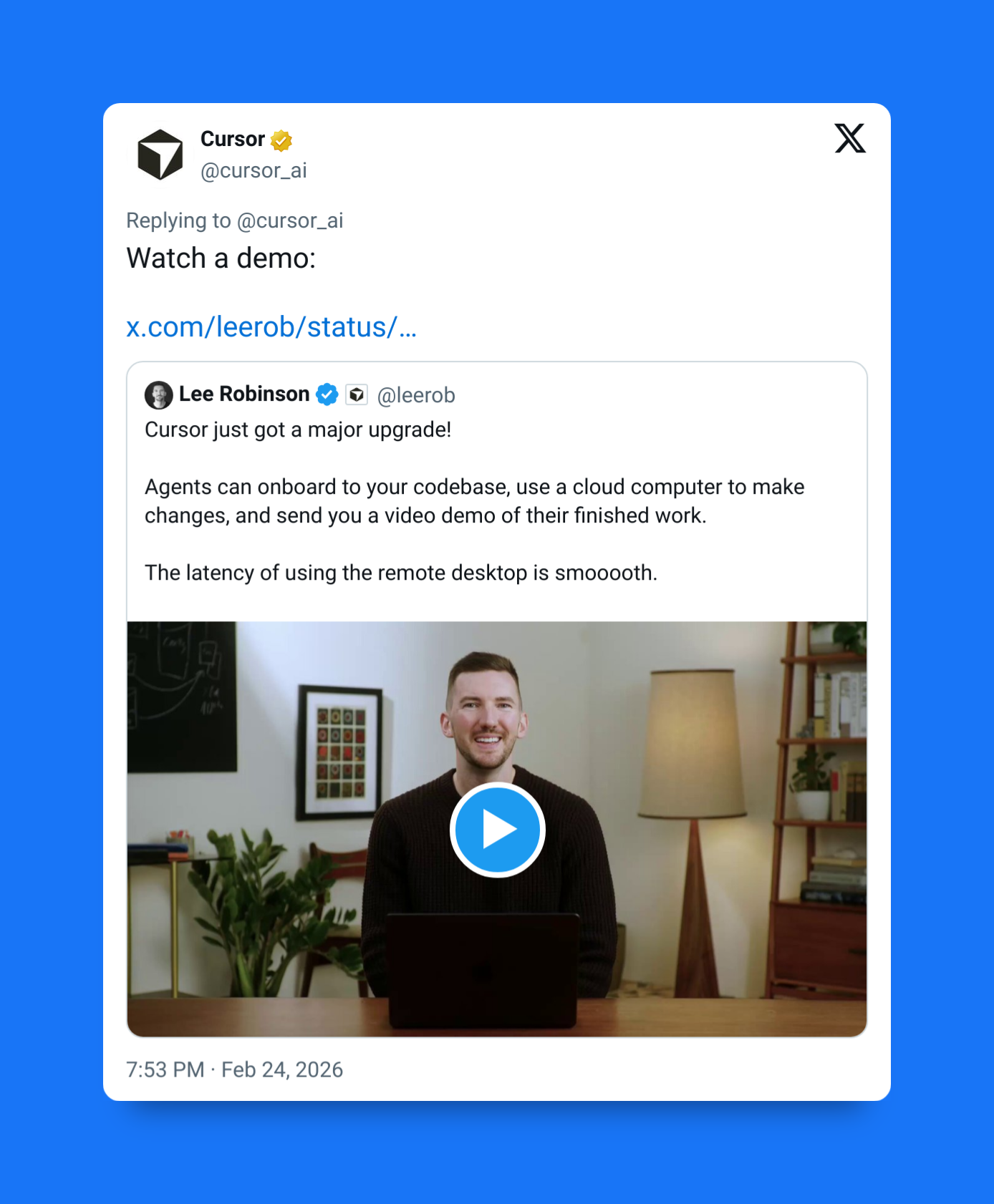The width and height of the screenshot is (994, 1204).
Task: Click the Cursor affiliation badge next to Lee Robinson
Action: pos(357,394)
